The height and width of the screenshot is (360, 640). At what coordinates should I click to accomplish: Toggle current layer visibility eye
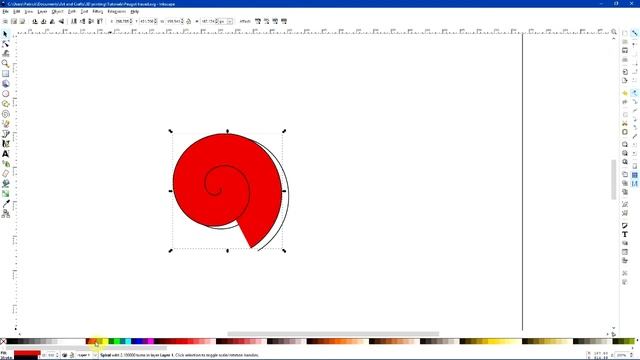coord(64,355)
